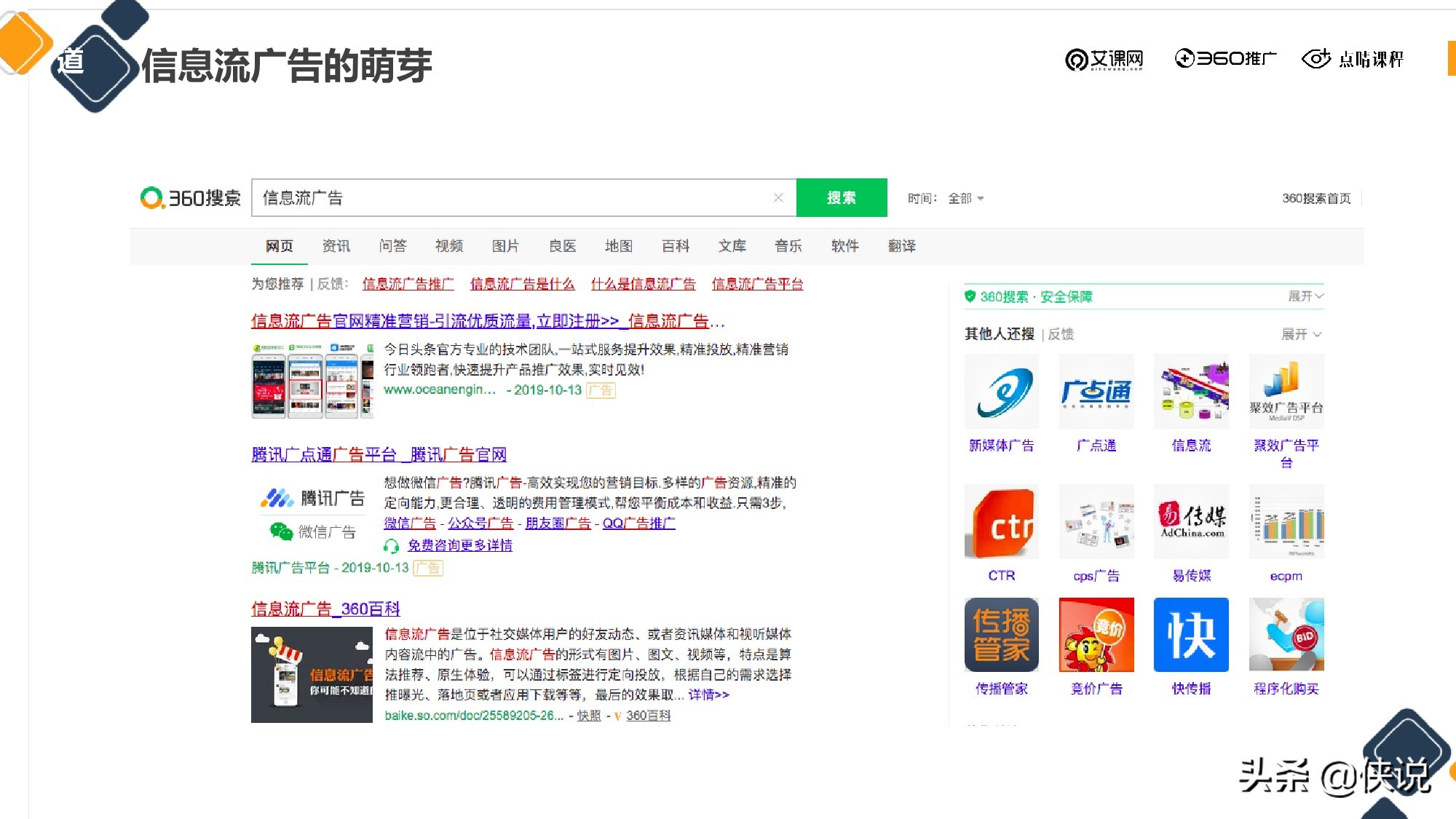Click the www.oceanengin... URL text
This screenshot has width=1456, height=819.
pos(440,389)
